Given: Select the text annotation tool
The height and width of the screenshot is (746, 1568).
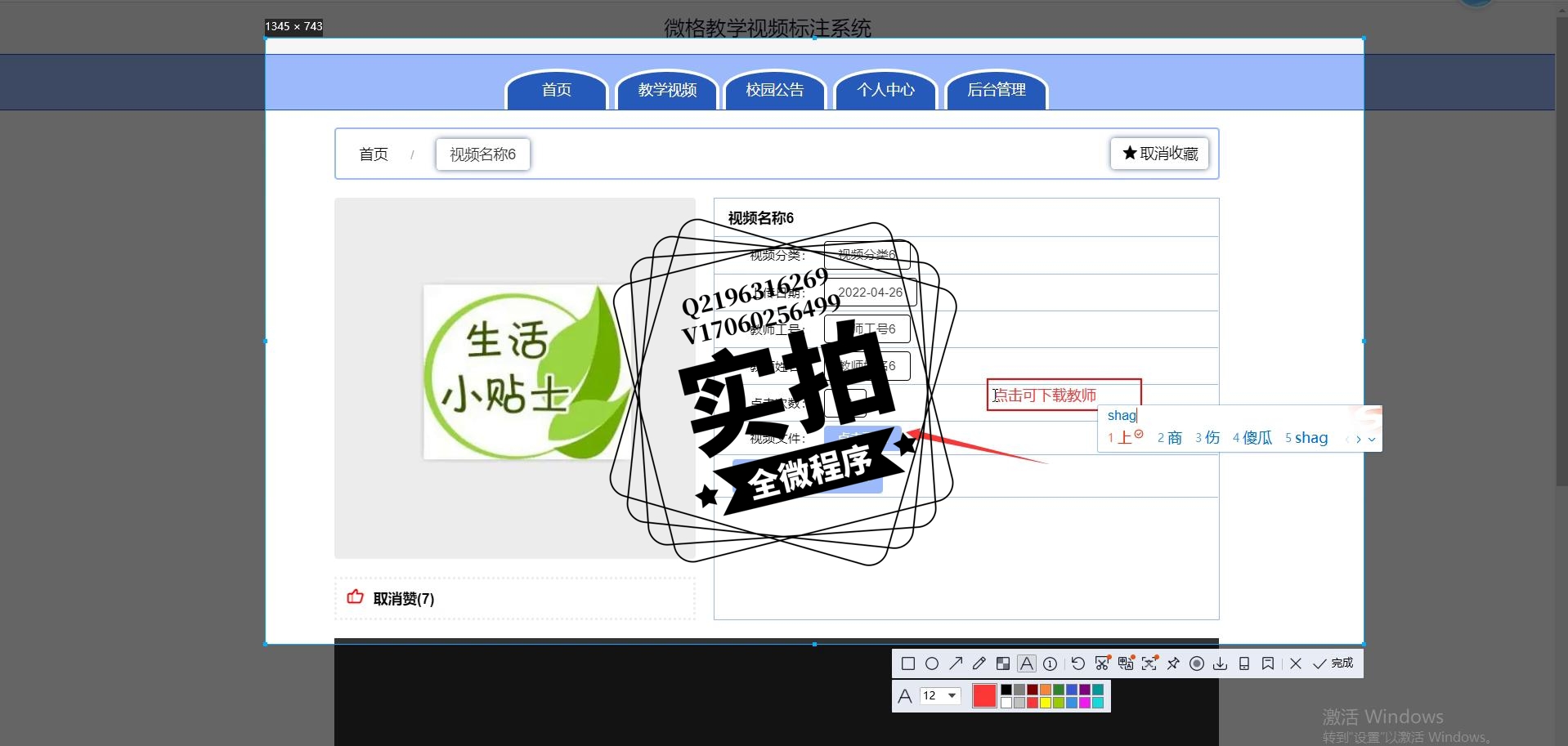Looking at the screenshot, I should [x=1027, y=663].
